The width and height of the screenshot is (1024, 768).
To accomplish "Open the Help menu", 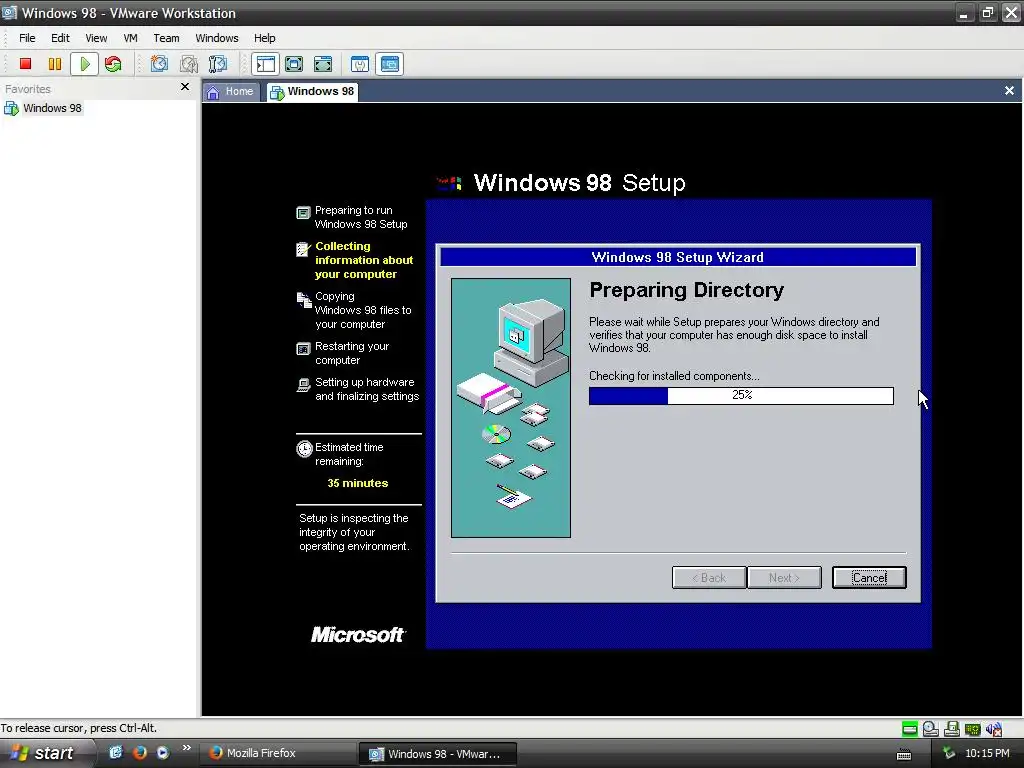I will [x=264, y=38].
